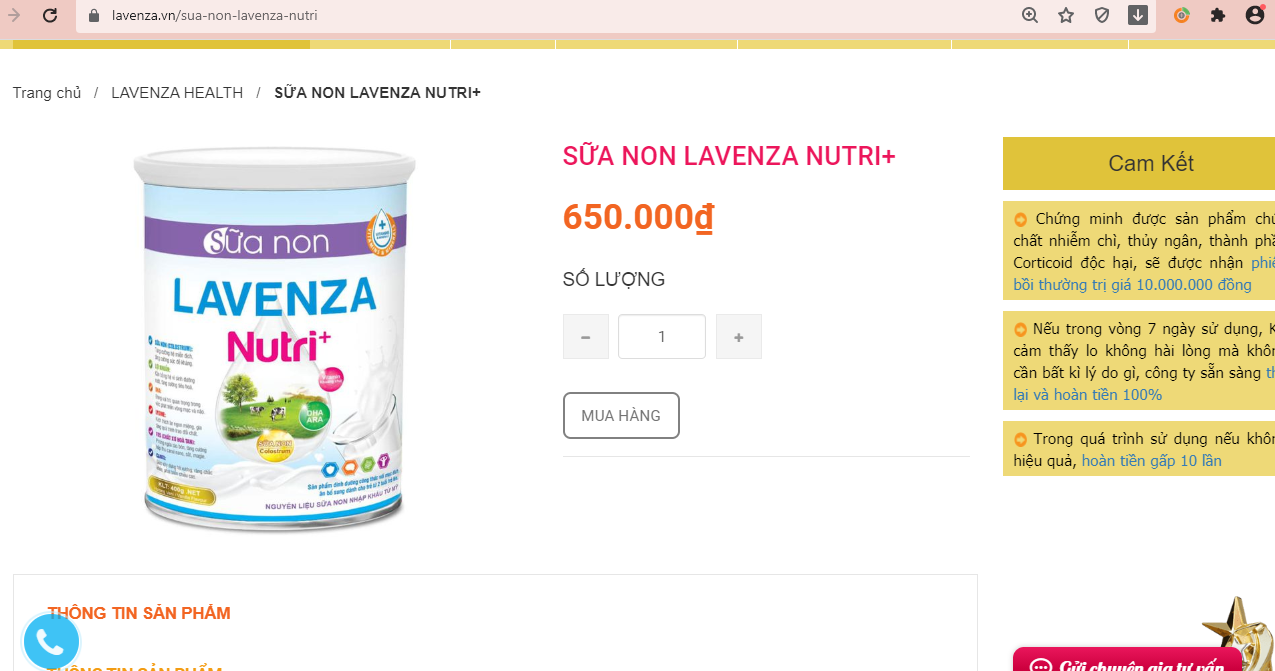Click the hoàn tiền gấp 10 lần link
The width and height of the screenshot is (1275, 671).
[1152, 461]
